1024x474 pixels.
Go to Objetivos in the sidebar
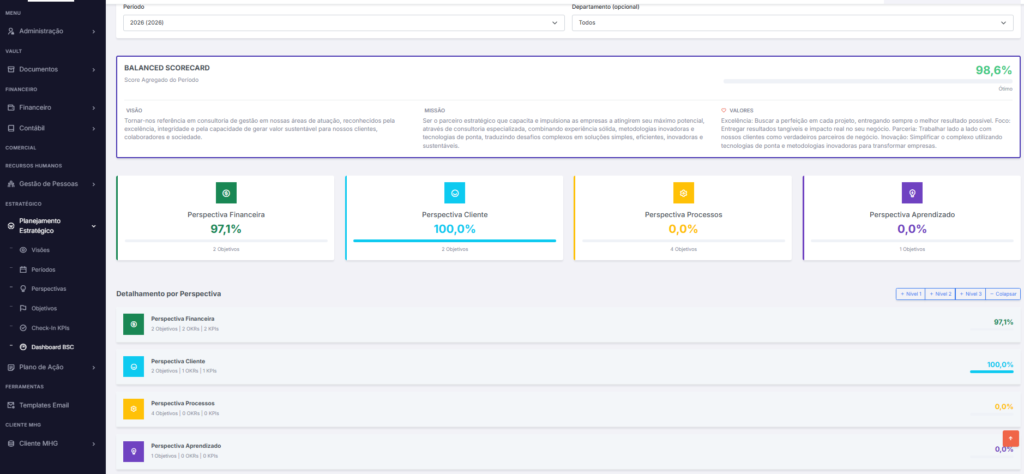click(44, 308)
